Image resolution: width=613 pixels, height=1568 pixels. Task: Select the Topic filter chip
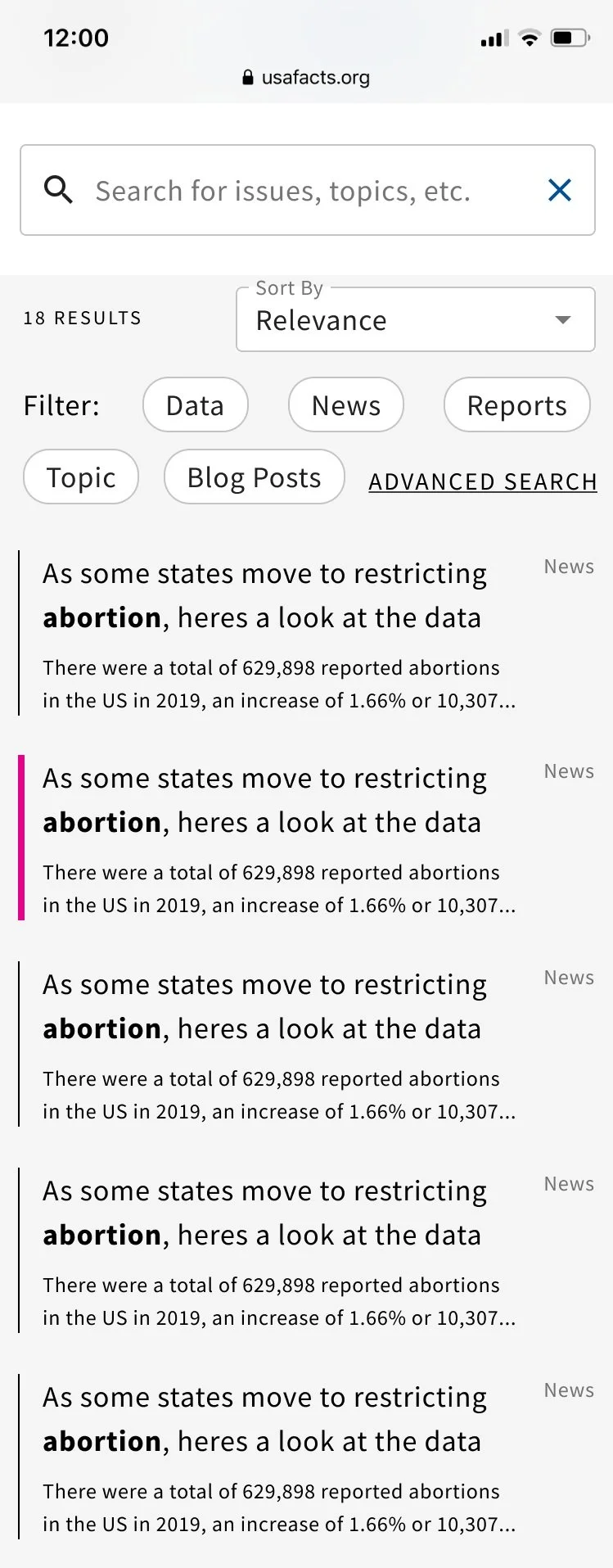tap(81, 477)
